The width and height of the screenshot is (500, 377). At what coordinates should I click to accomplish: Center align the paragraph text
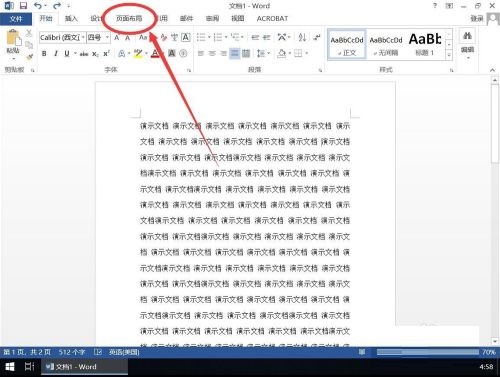(x=212, y=53)
